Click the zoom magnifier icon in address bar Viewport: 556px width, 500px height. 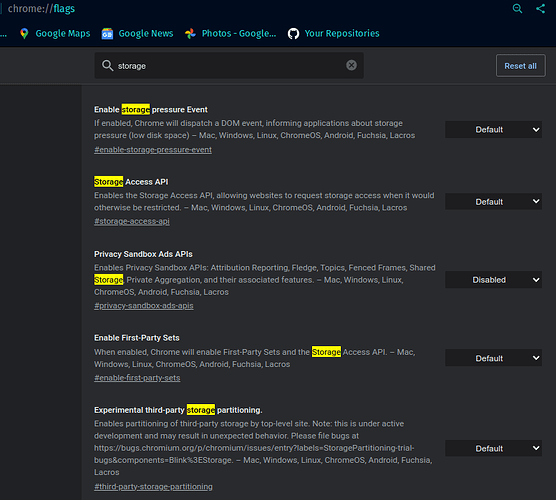[x=517, y=9]
